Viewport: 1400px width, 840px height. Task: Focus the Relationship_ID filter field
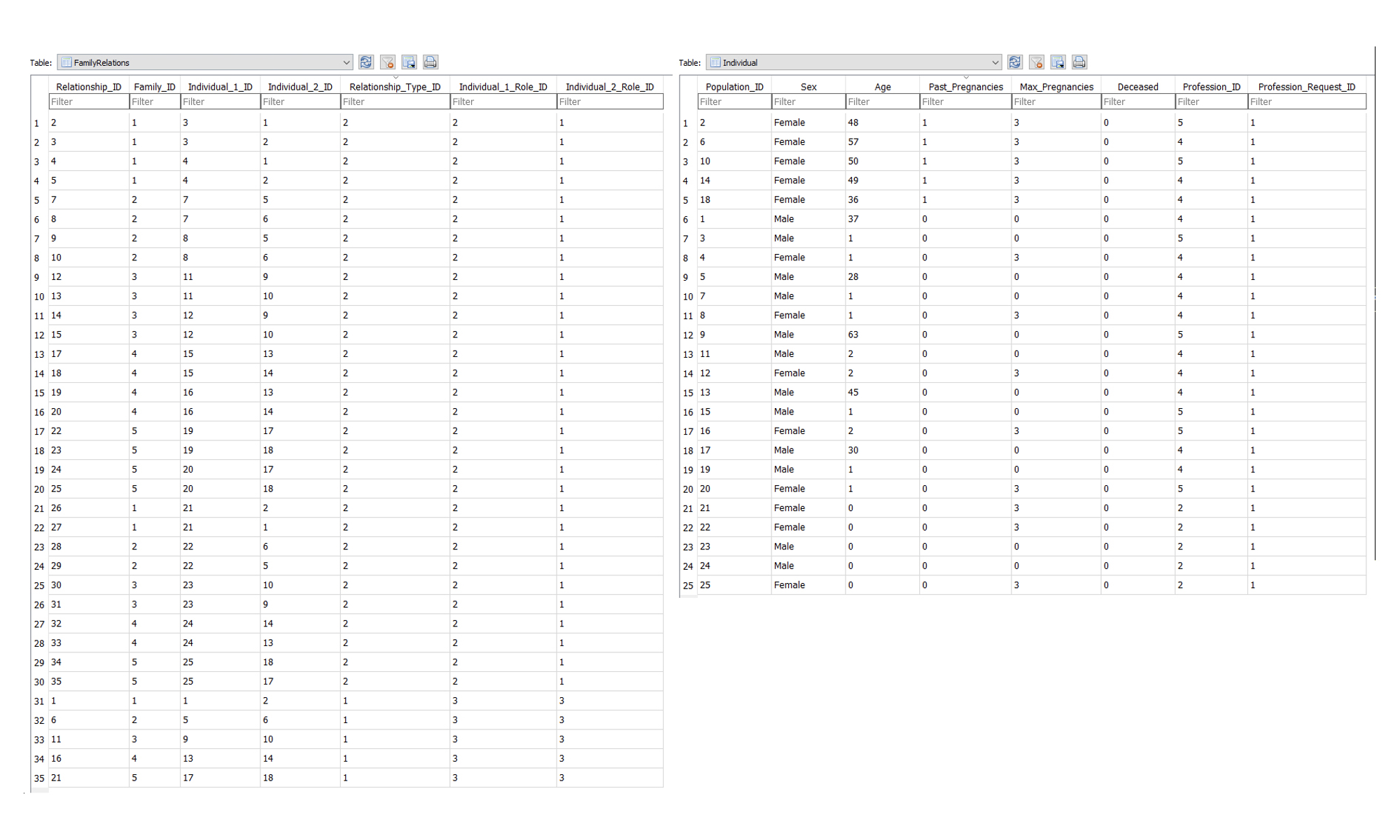point(89,101)
